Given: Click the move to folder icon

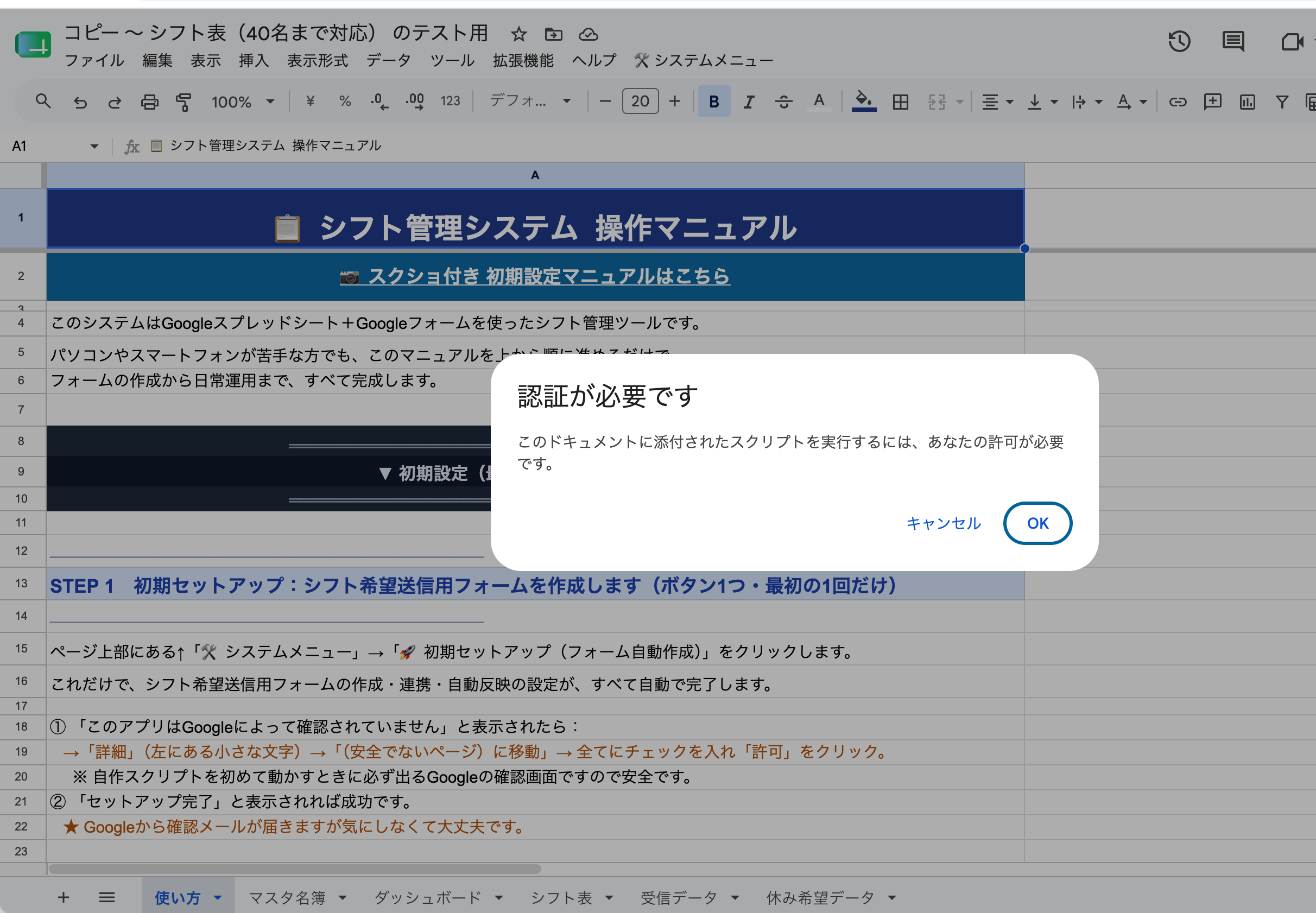Looking at the screenshot, I should coord(553,34).
